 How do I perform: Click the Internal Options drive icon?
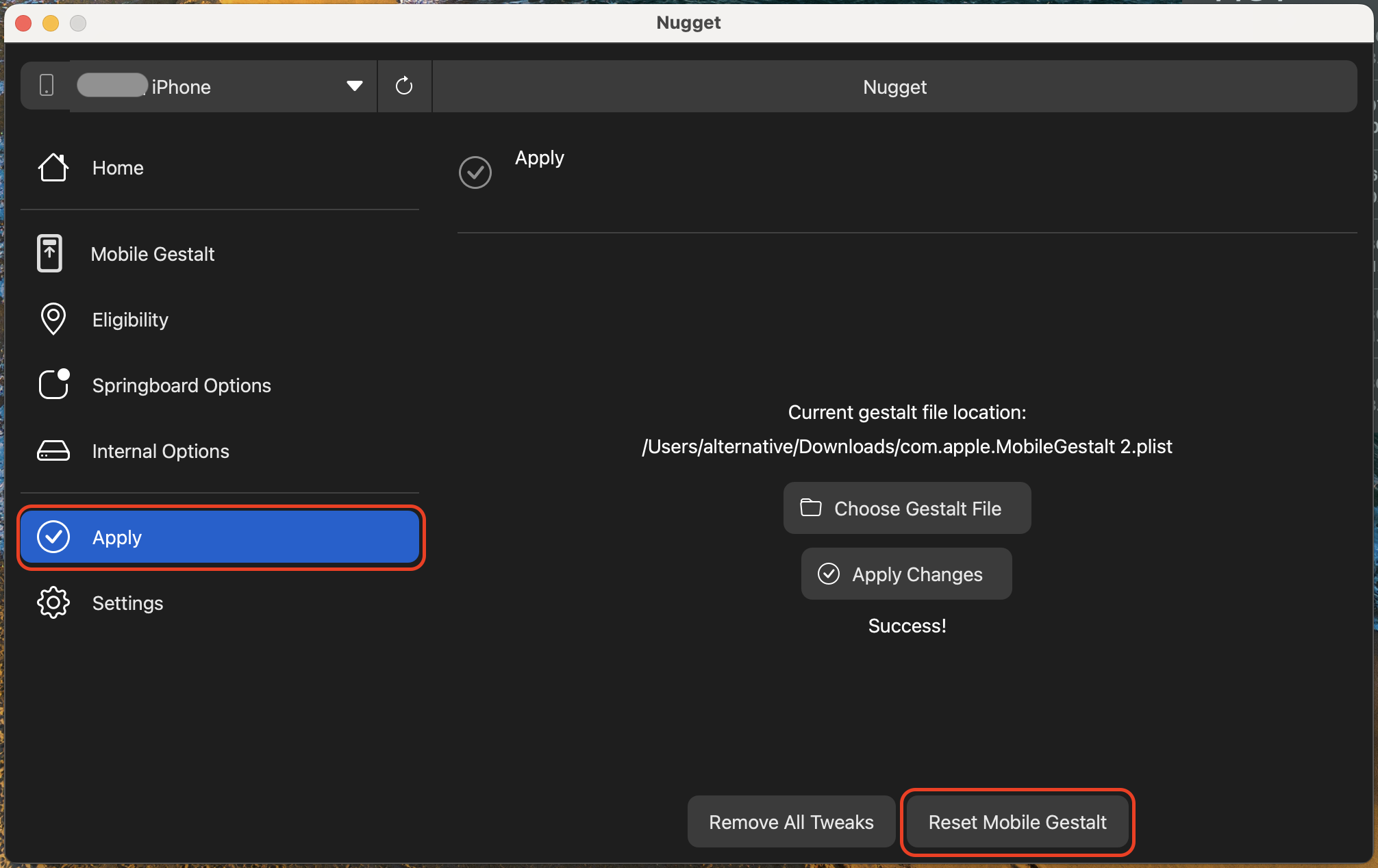(53, 451)
